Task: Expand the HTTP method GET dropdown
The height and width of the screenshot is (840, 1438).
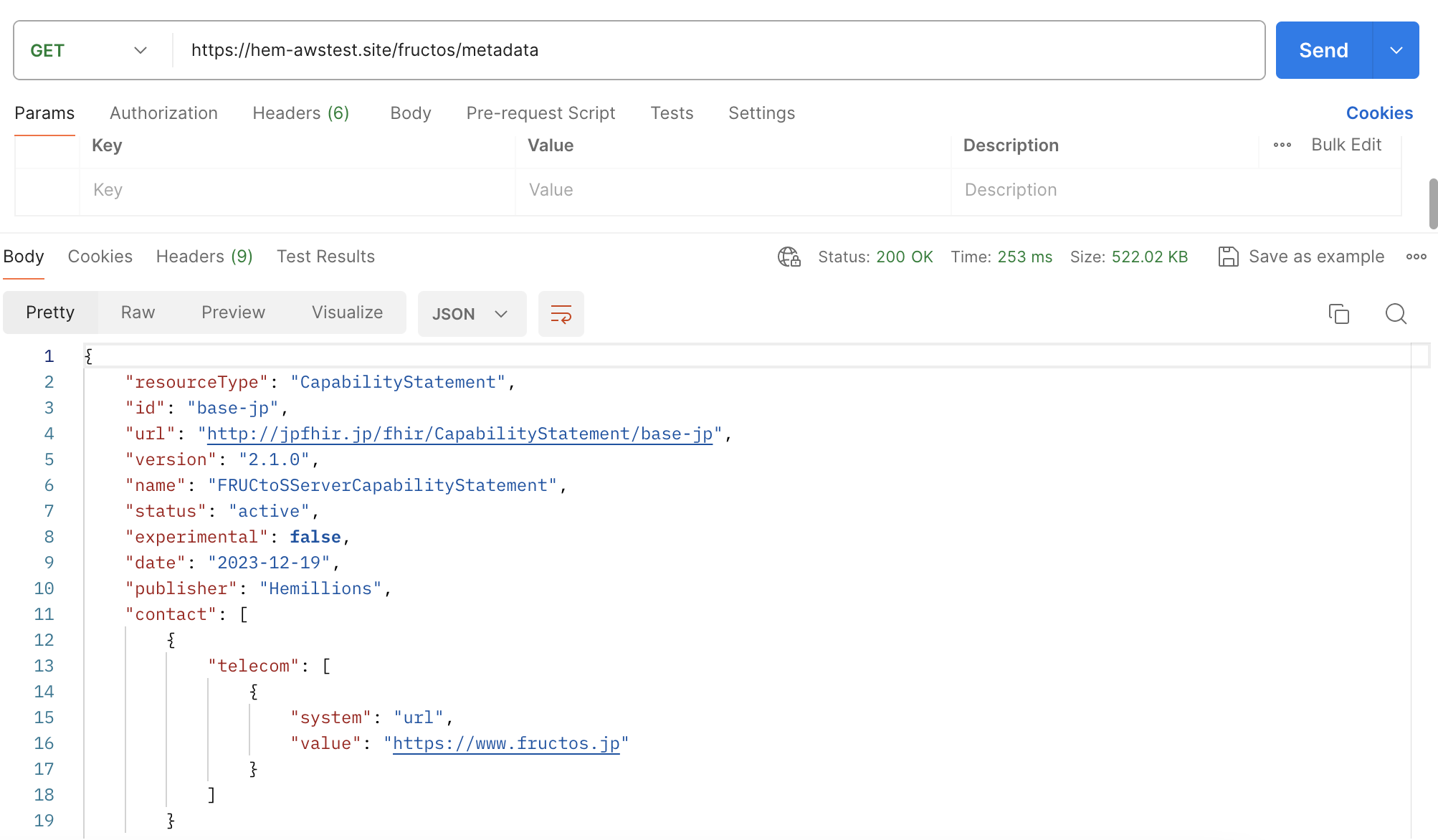Action: (x=140, y=49)
